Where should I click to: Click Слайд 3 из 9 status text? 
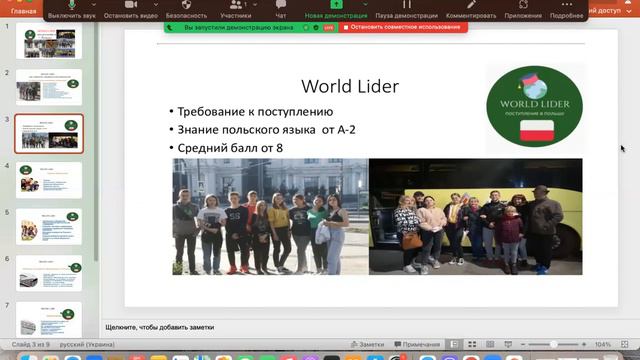click(x=31, y=344)
